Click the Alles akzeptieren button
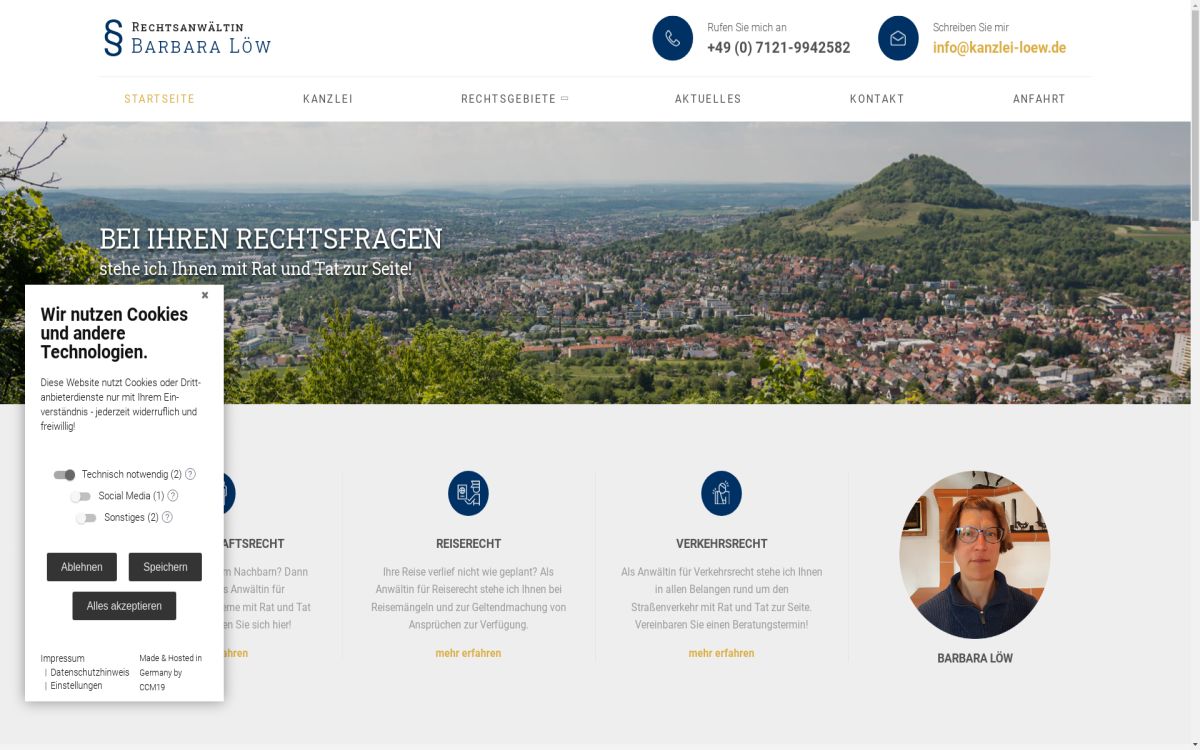 tap(124, 605)
